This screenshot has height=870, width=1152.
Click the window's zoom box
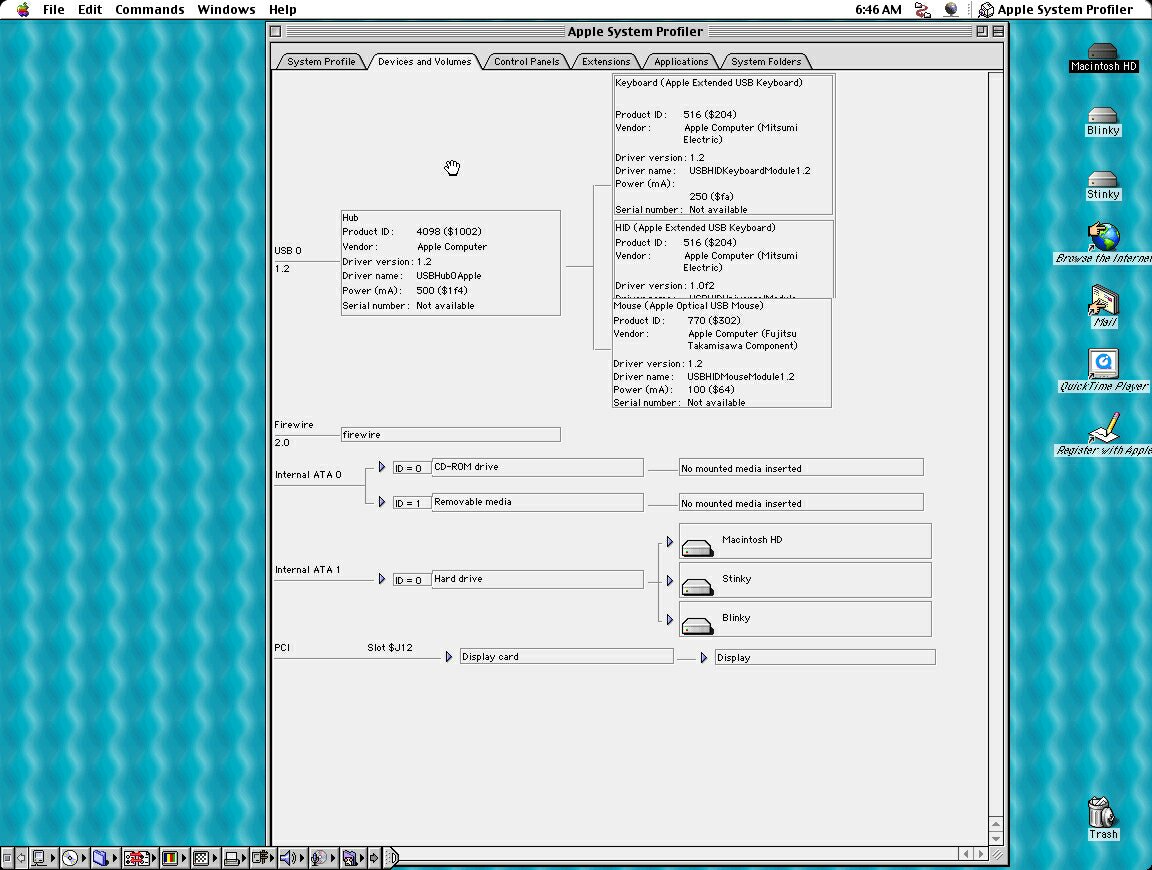pos(982,31)
